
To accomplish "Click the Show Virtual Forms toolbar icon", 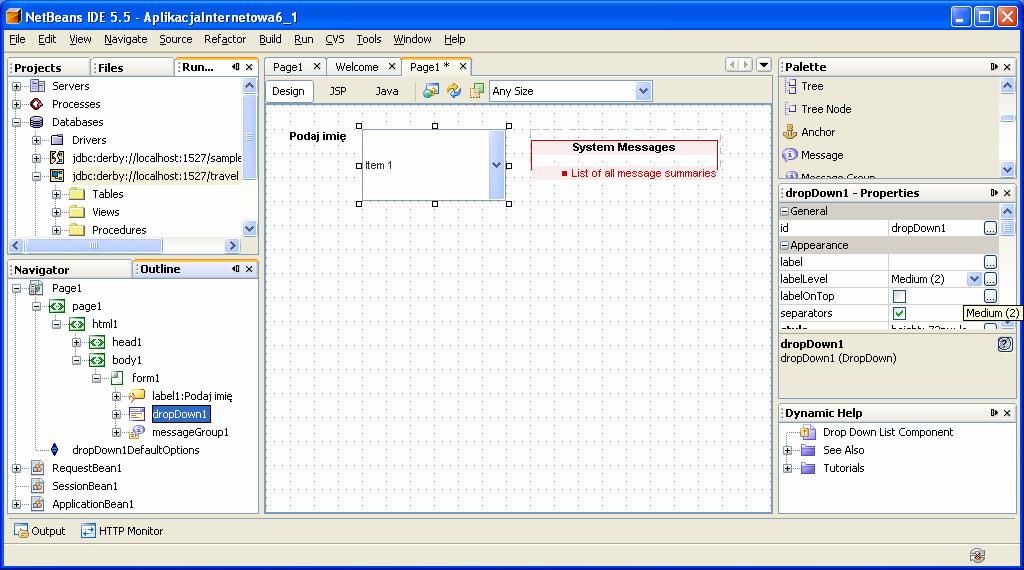I will point(477,91).
